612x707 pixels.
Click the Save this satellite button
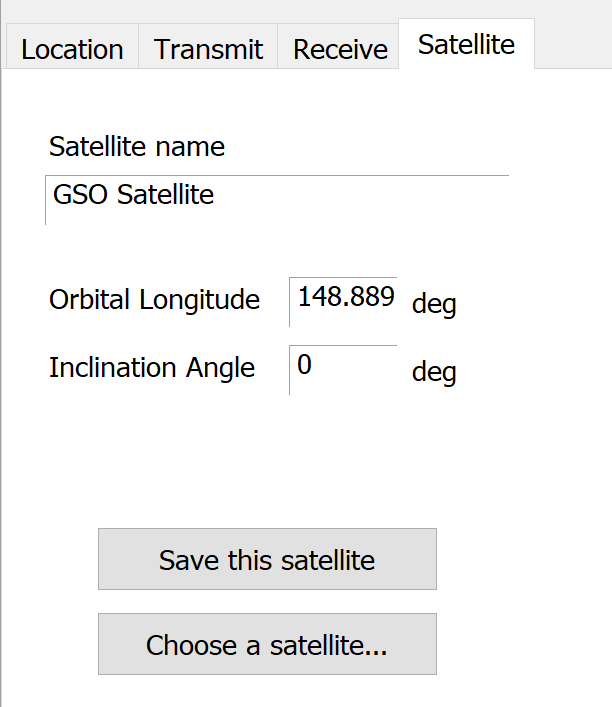click(x=267, y=559)
